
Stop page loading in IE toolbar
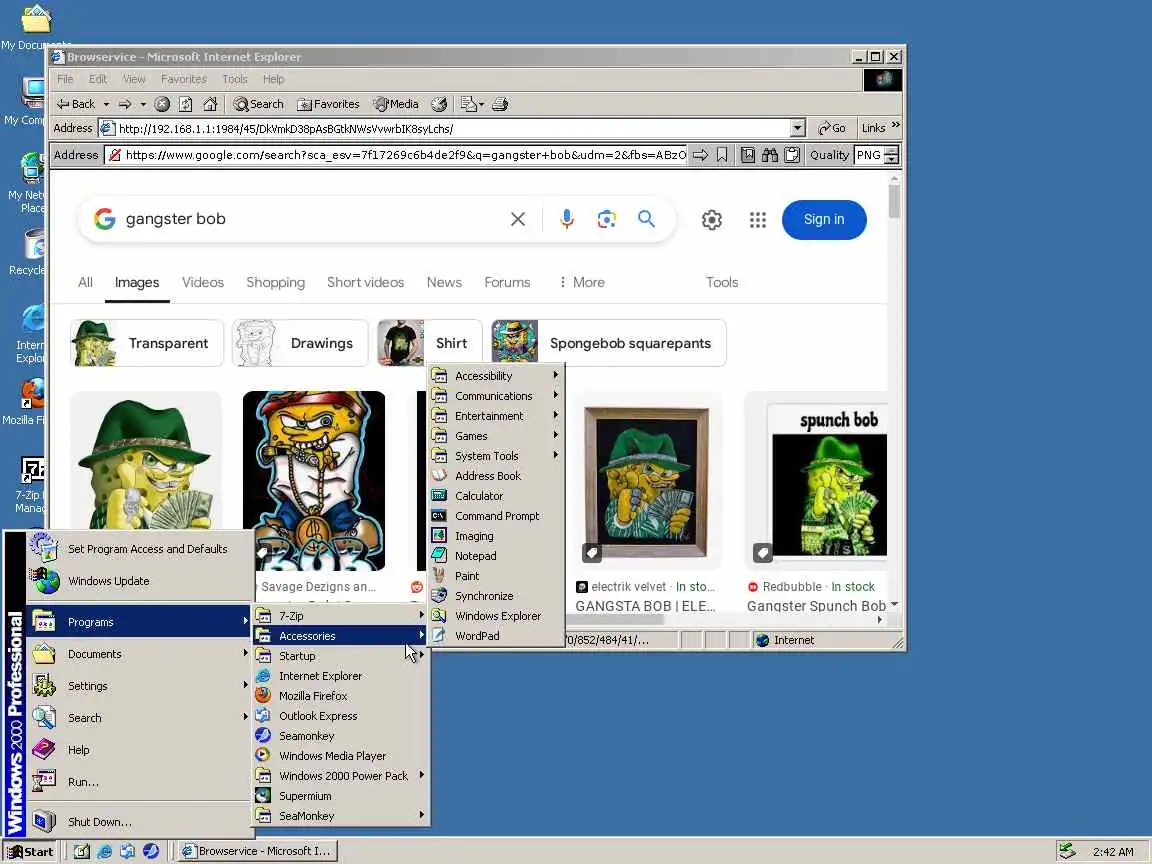tap(162, 104)
